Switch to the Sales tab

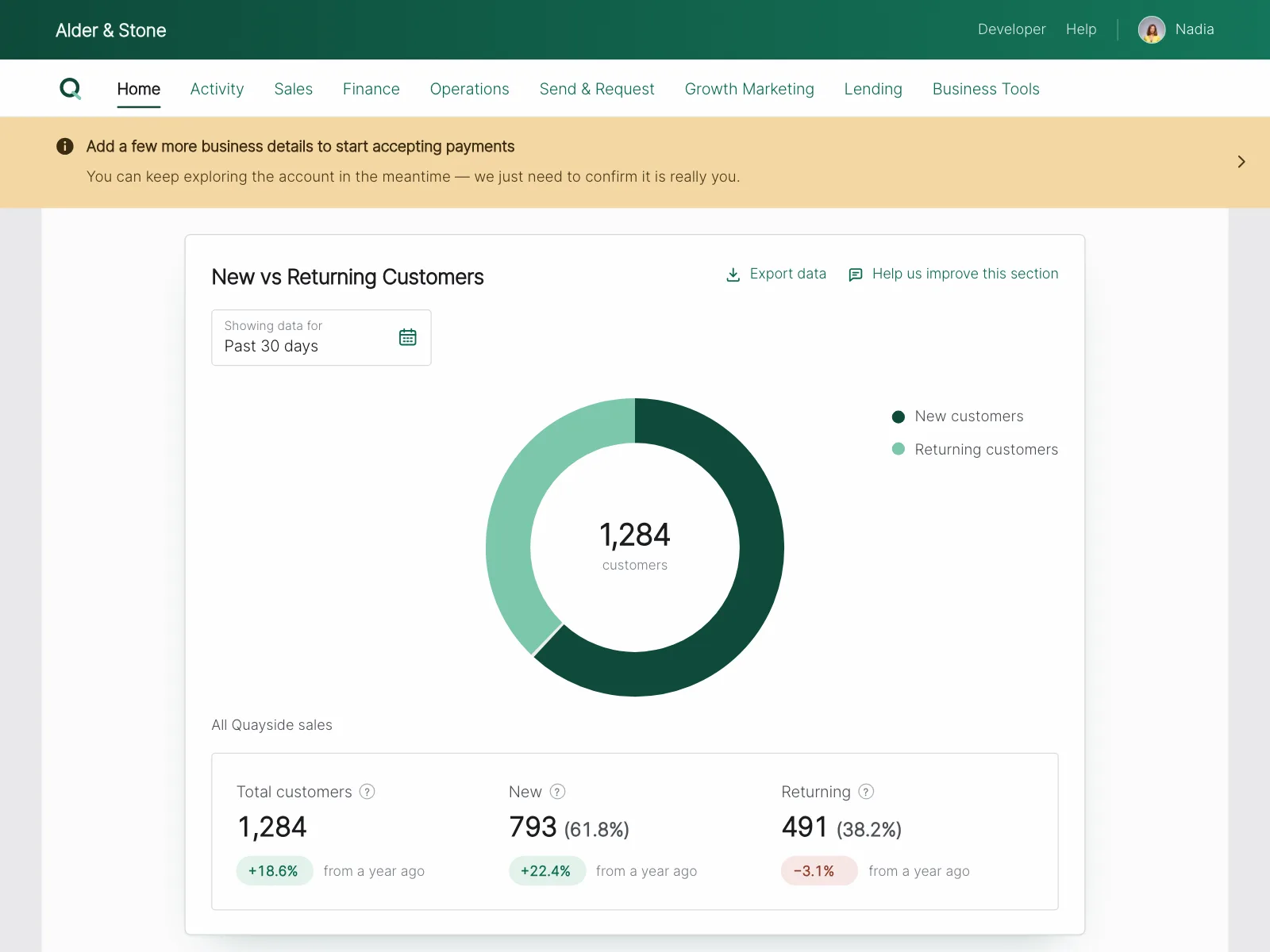coord(294,89)
